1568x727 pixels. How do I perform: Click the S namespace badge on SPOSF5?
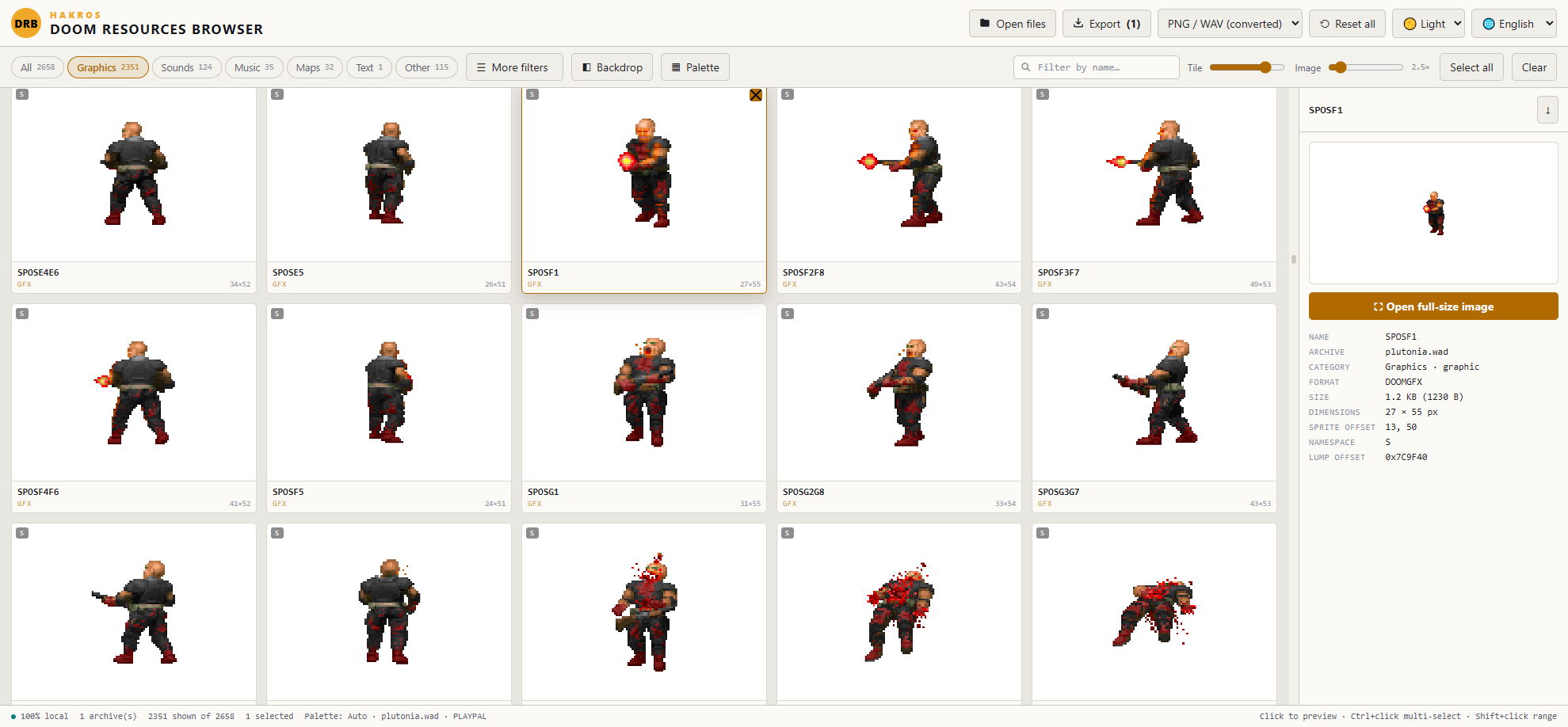[277, 314]
